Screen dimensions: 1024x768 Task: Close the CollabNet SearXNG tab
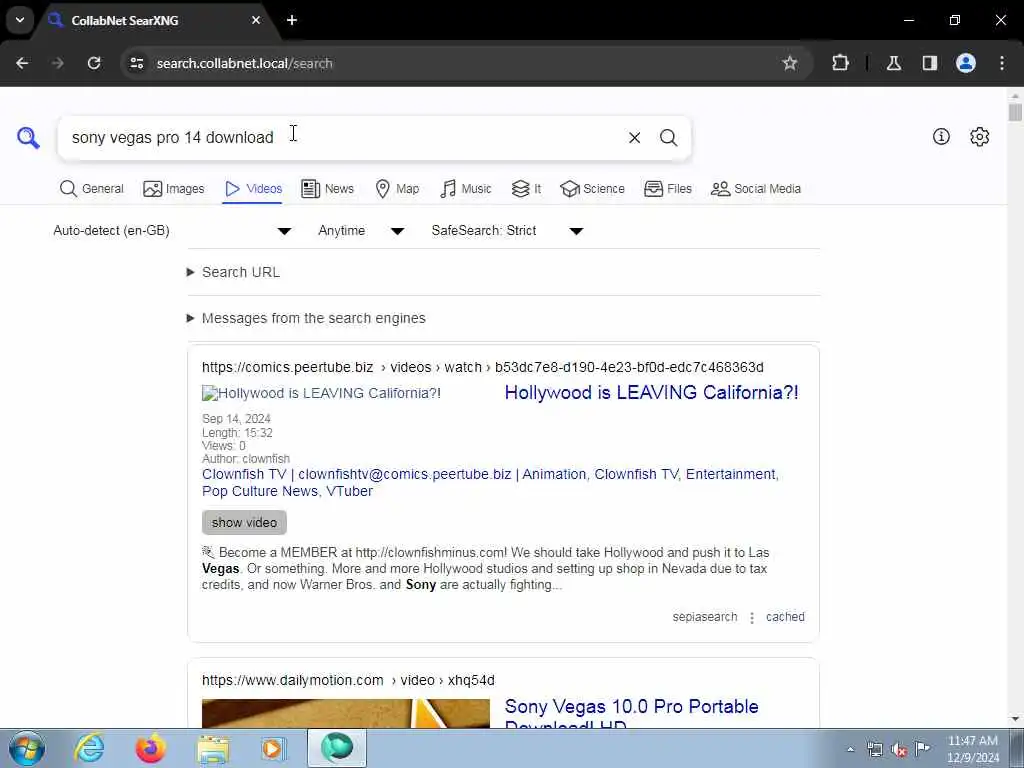coord(256,20)
